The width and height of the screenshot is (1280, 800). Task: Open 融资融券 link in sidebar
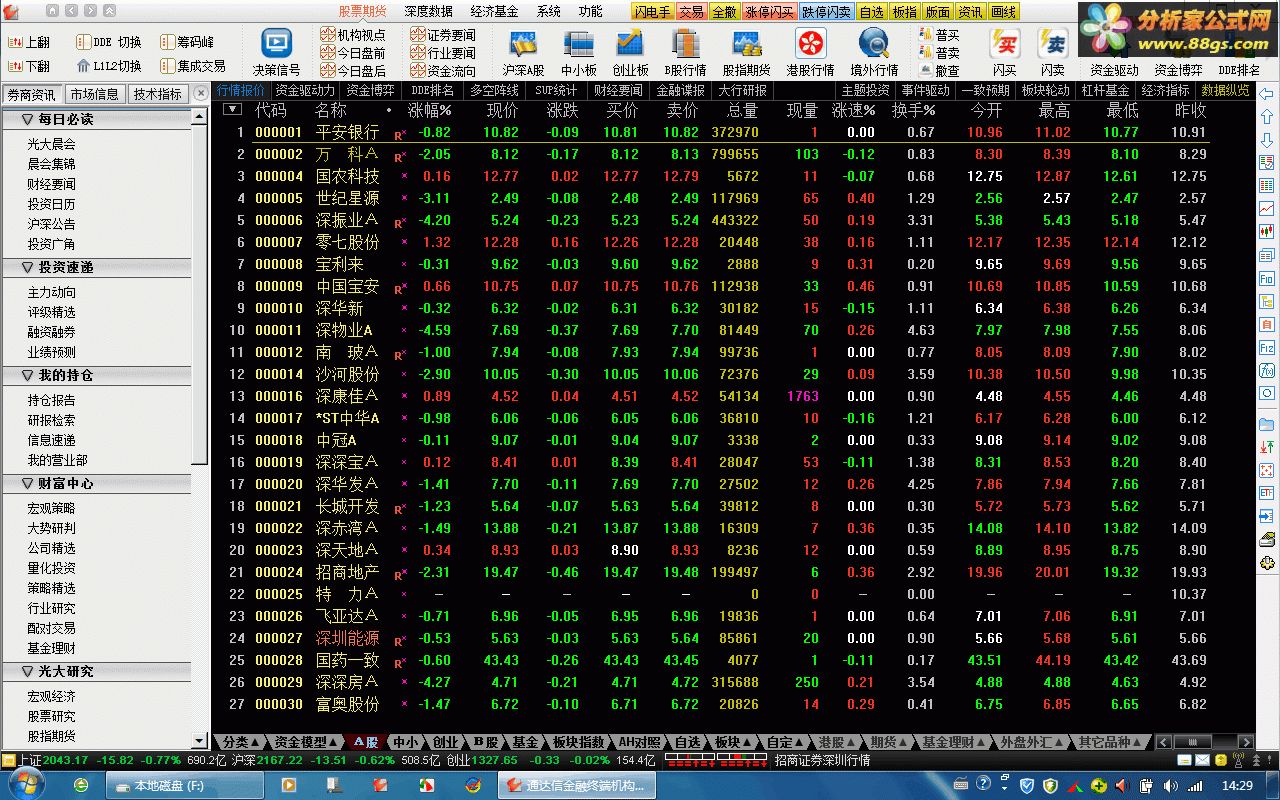(x=51, y=332)
